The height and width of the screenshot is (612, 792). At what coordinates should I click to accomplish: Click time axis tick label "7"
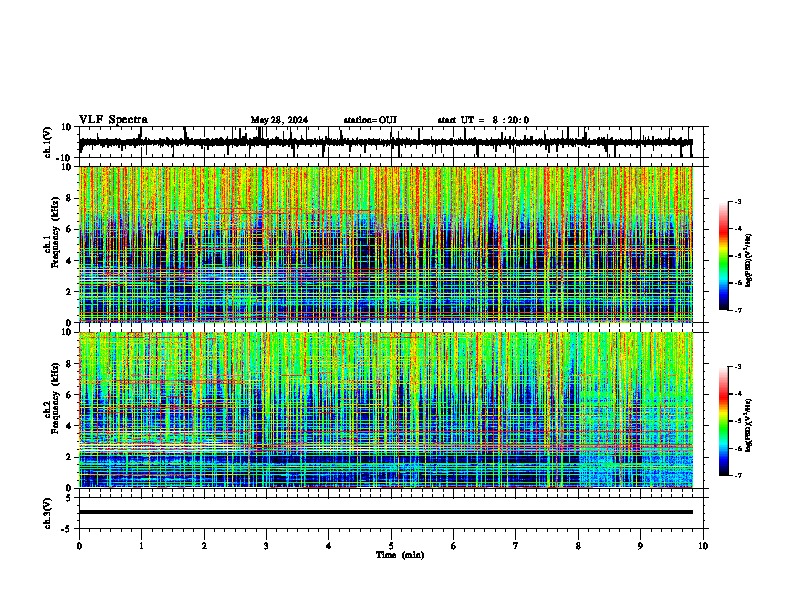pyautogui.click(x=516, y=546)
